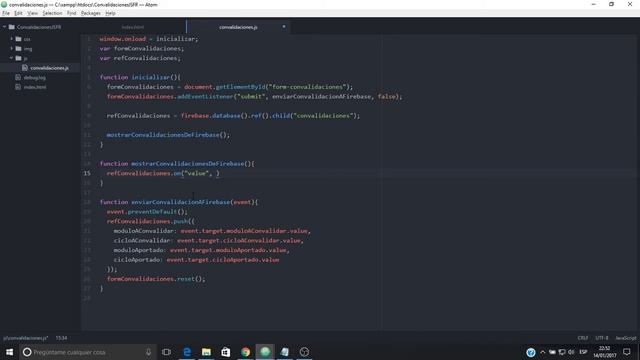Click the file path in status bar
The image size is (640, 360).
point(25,338)
